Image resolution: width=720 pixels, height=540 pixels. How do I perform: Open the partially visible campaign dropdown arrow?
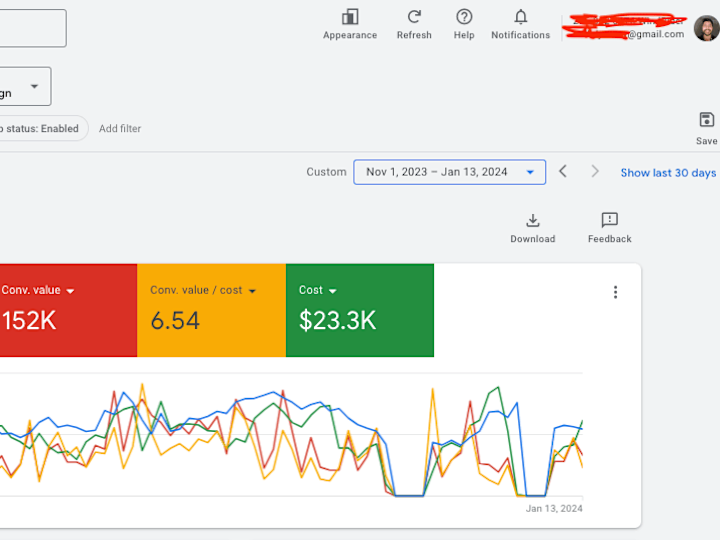(34, 86)
